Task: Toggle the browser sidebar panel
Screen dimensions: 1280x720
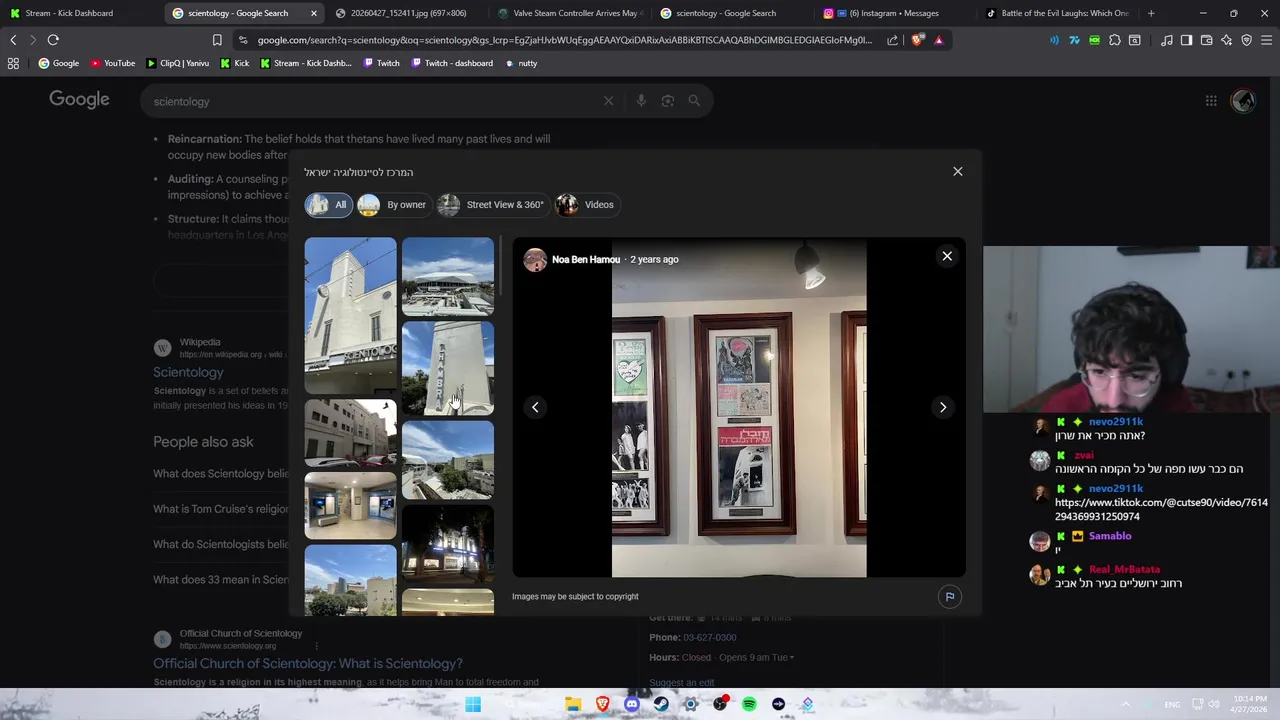Action: 1186,40
